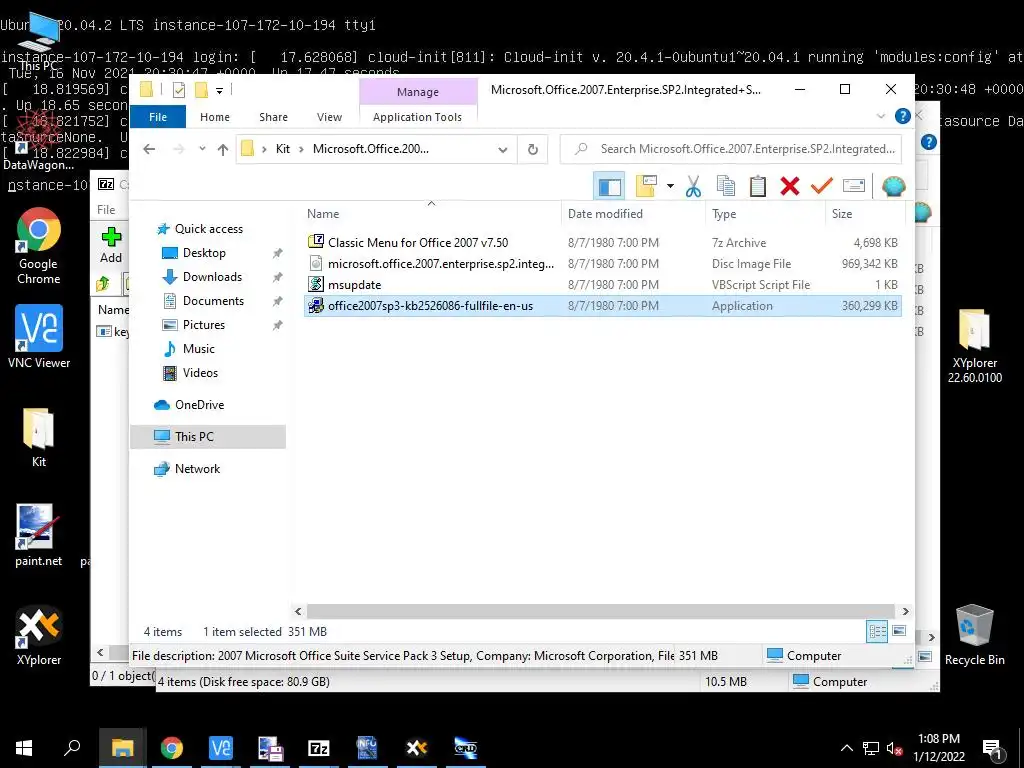Go back with the left arrow

149,149
